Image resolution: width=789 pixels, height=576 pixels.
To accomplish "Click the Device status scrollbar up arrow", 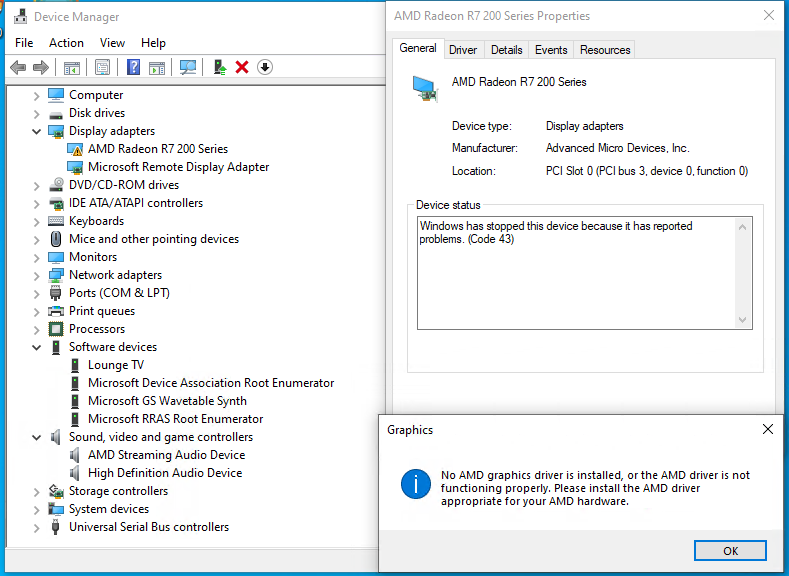I will click(x=743, y=227).
